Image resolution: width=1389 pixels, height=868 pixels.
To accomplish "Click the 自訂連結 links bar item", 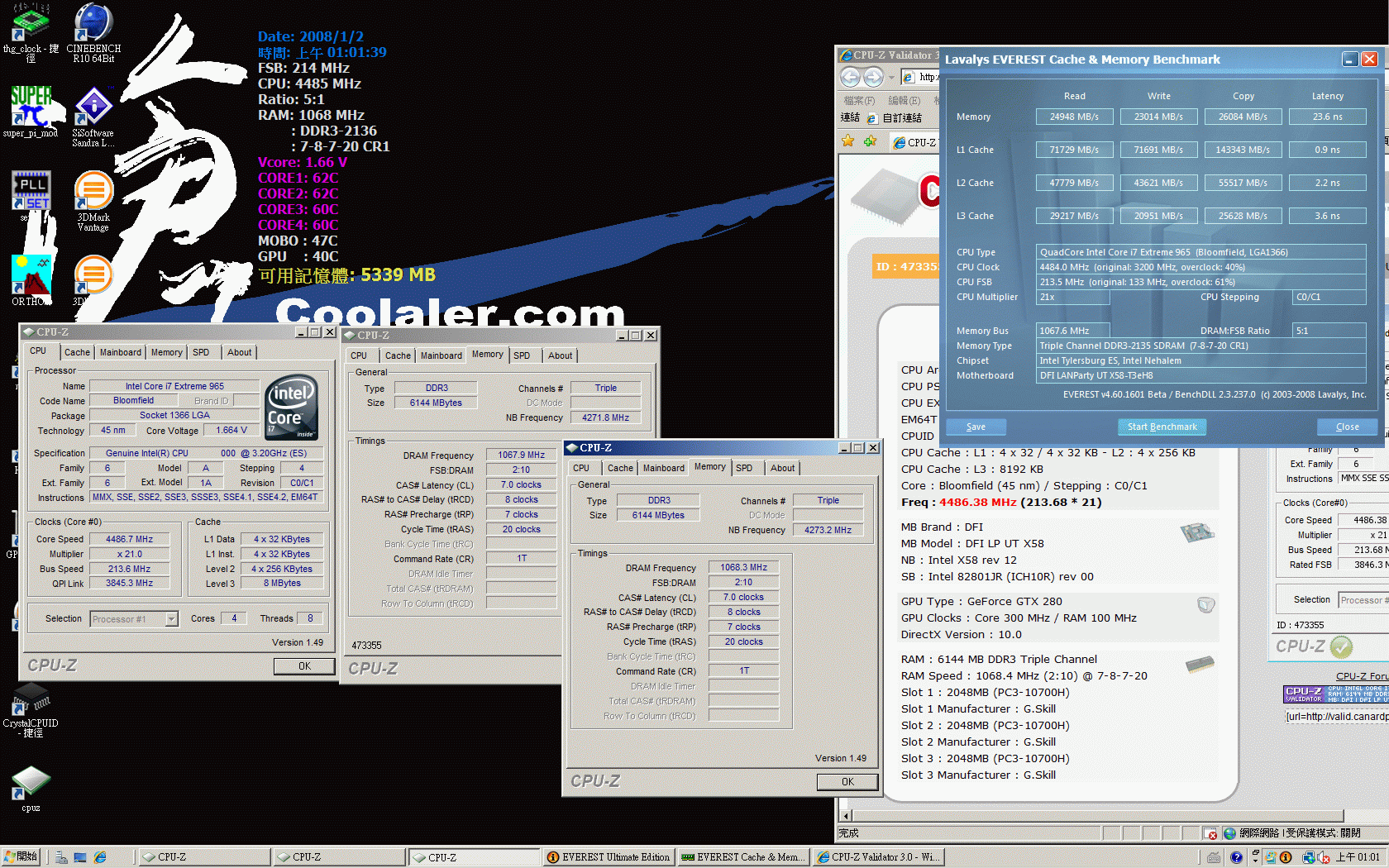I will point(894,118).
